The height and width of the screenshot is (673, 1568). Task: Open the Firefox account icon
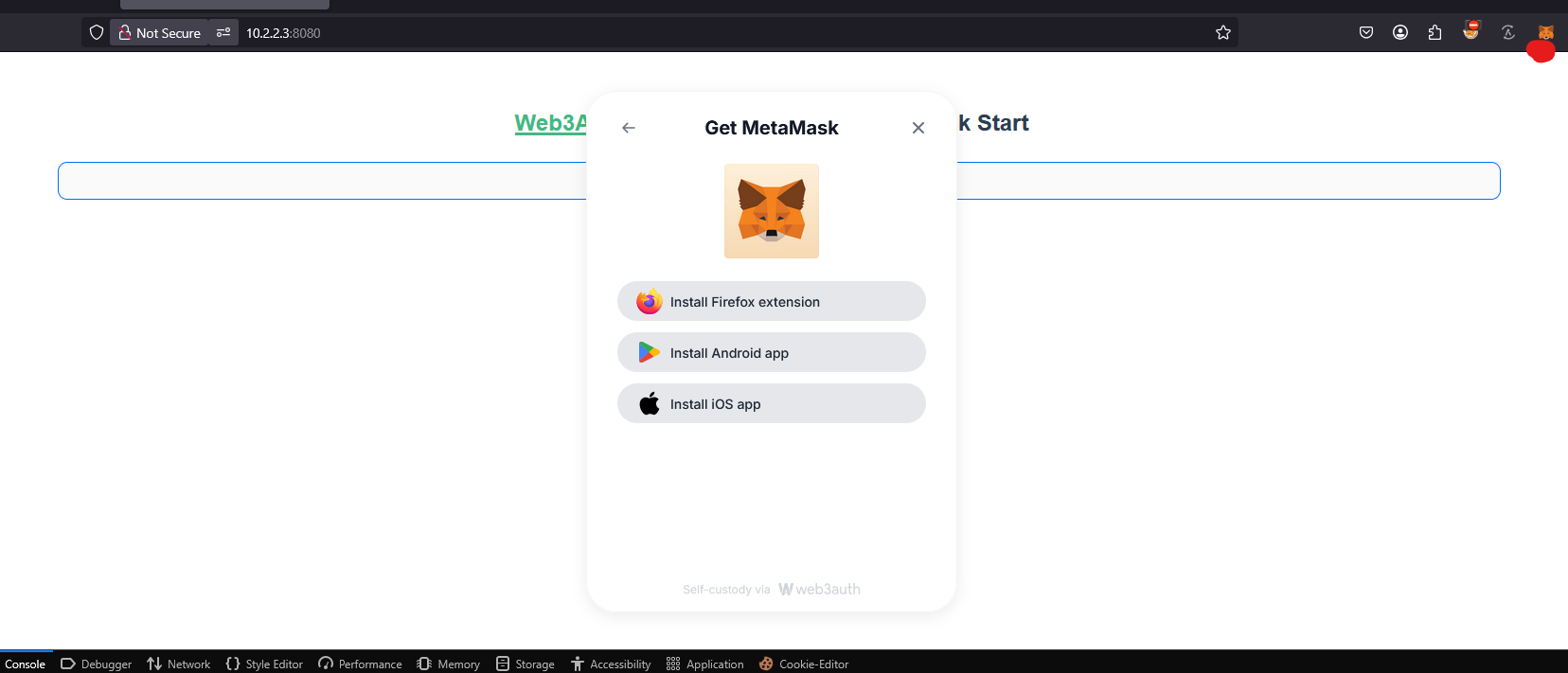1400,32
